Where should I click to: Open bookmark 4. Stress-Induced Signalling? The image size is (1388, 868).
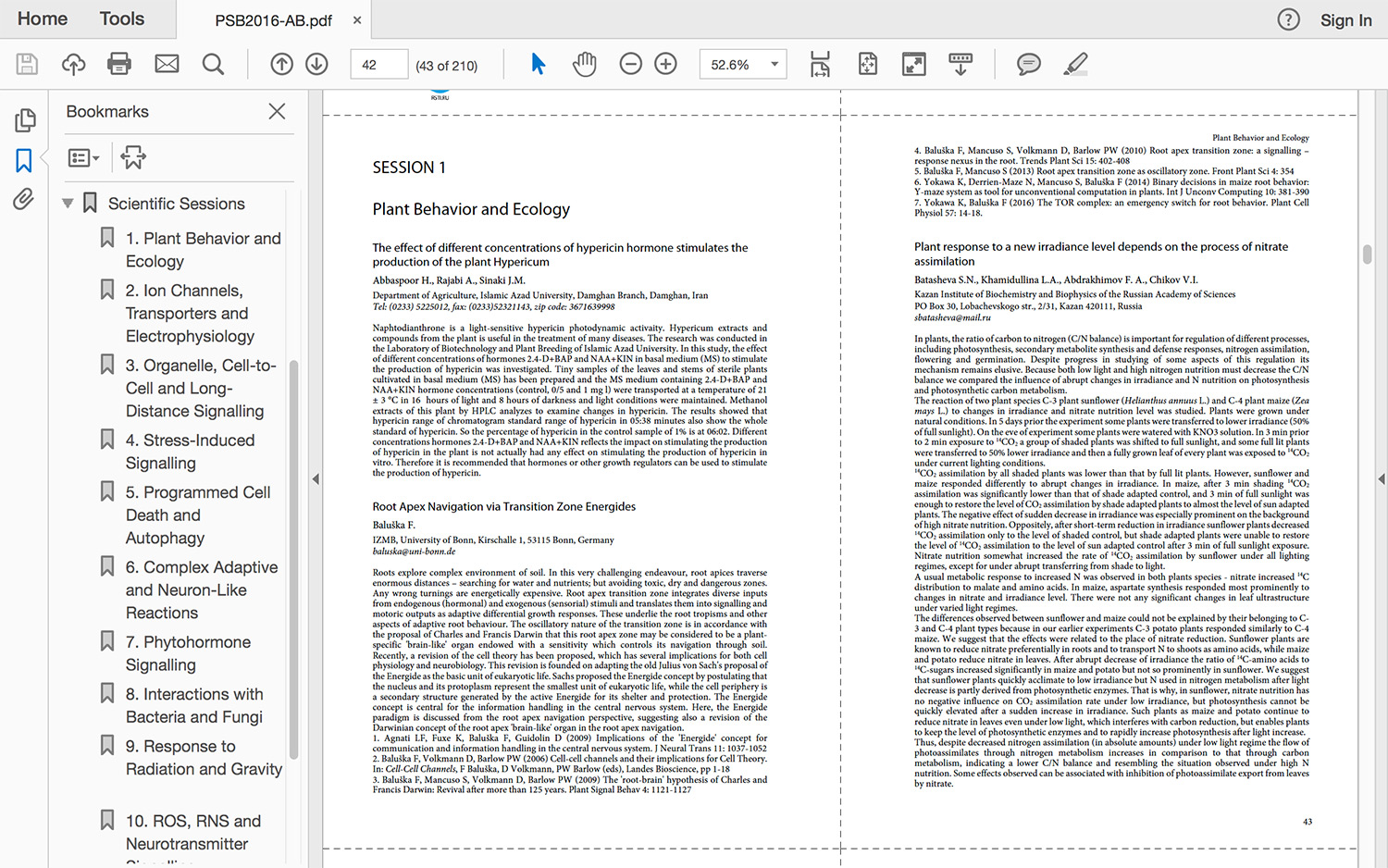tap(190, 452)
